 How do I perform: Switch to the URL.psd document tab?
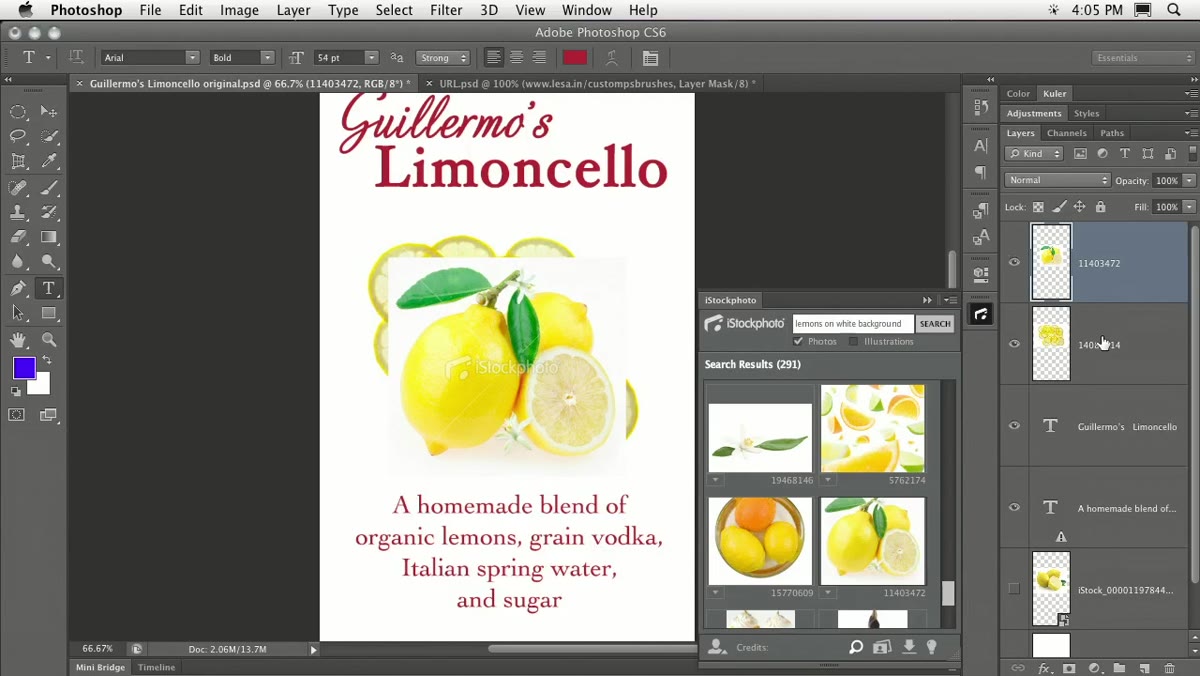pyautogui.click(x=597, y=84)
